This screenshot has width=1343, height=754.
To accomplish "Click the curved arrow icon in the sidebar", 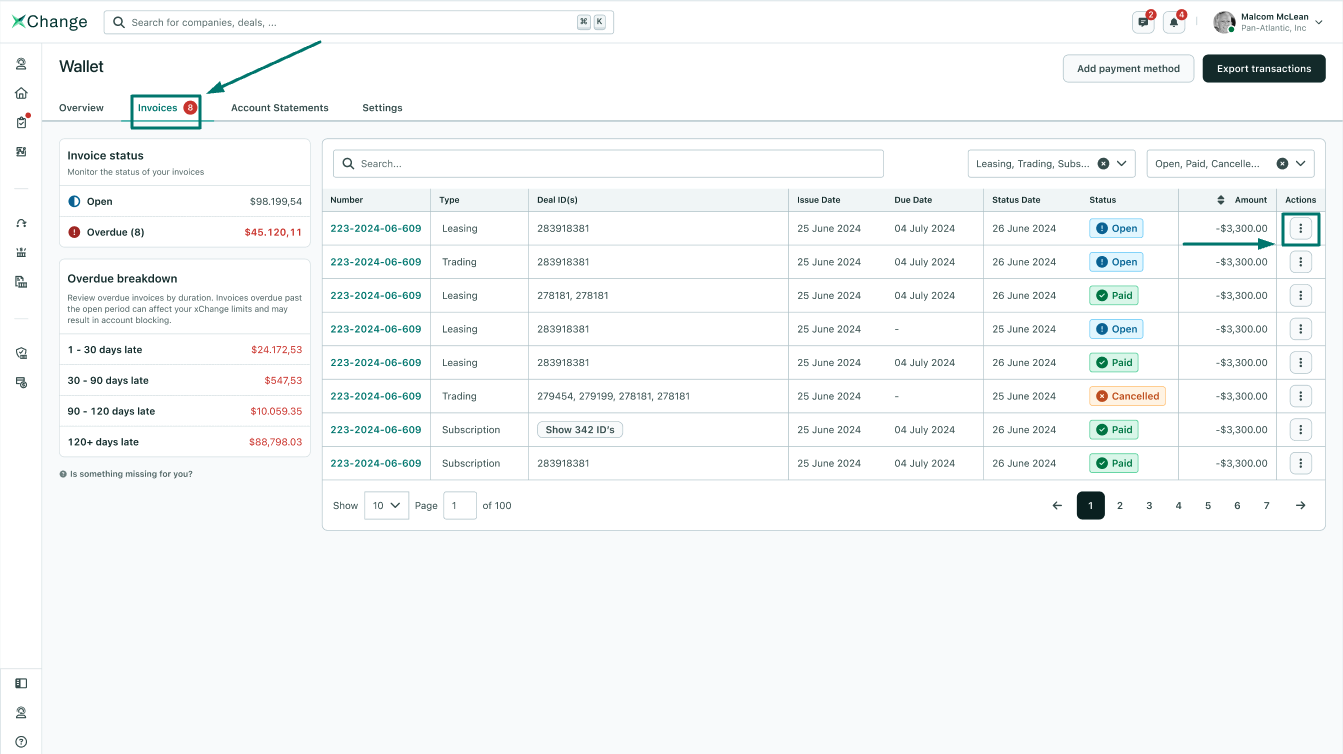I will click(x=21, y=223).
